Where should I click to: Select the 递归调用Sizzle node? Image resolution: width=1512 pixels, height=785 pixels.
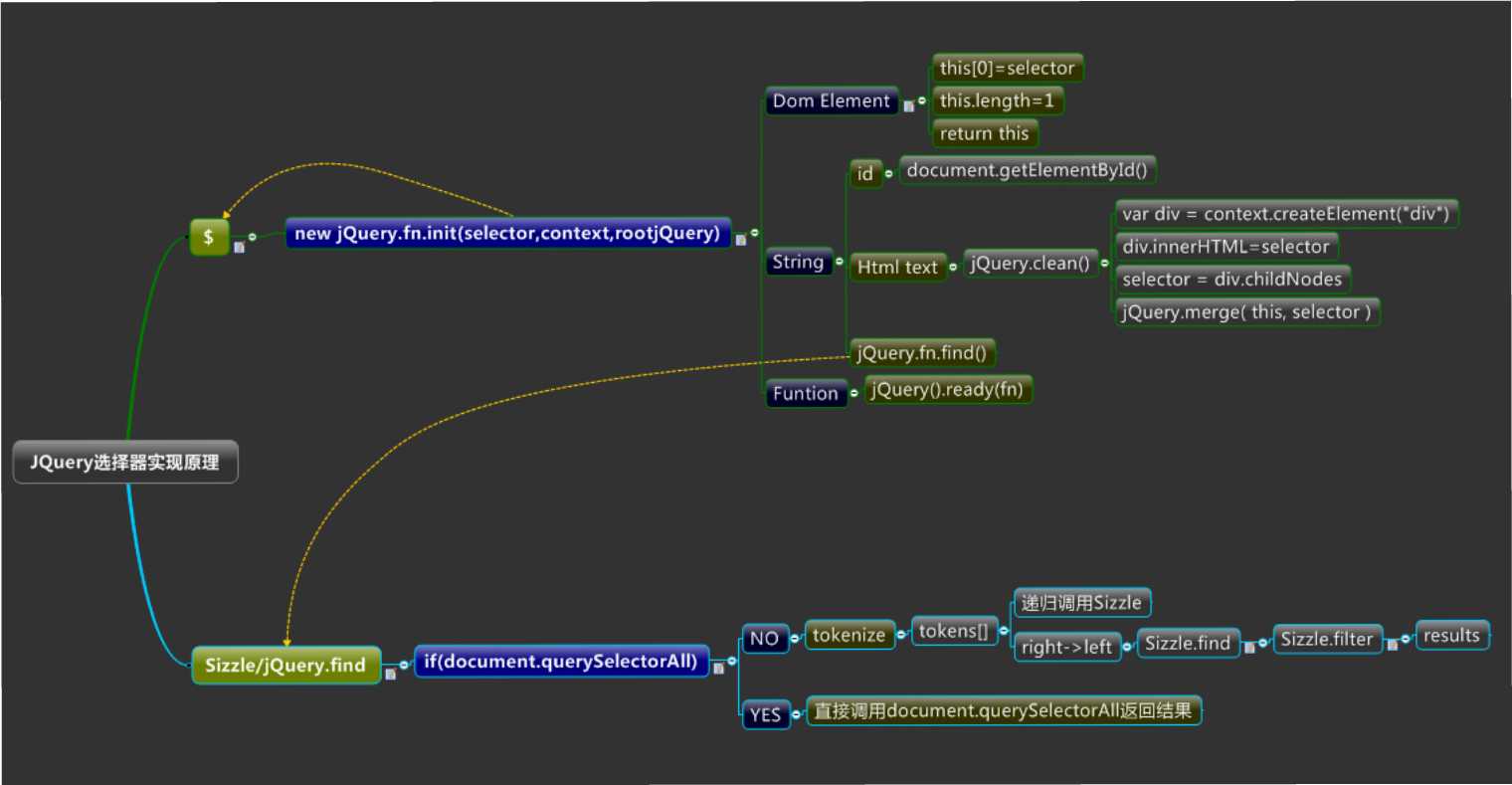pyautogui.click(x=1082, y=602)
